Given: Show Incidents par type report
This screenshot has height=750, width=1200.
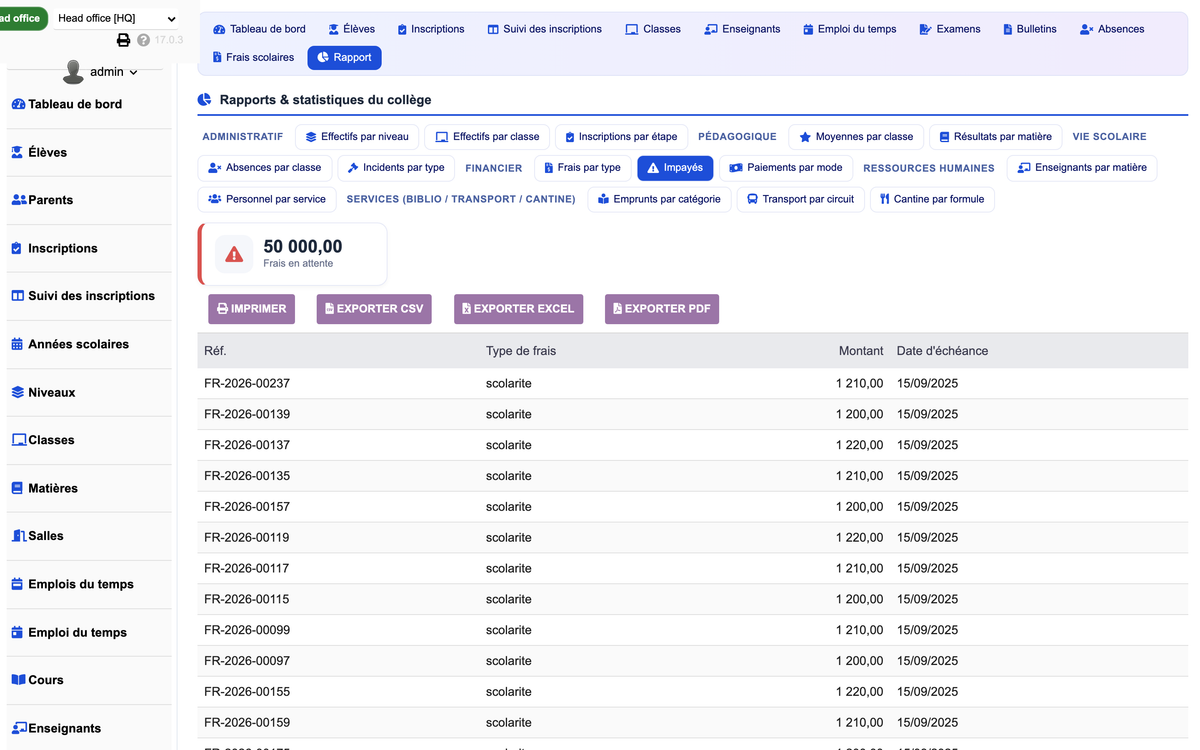Looking at the screenshot, I should 396,168.
